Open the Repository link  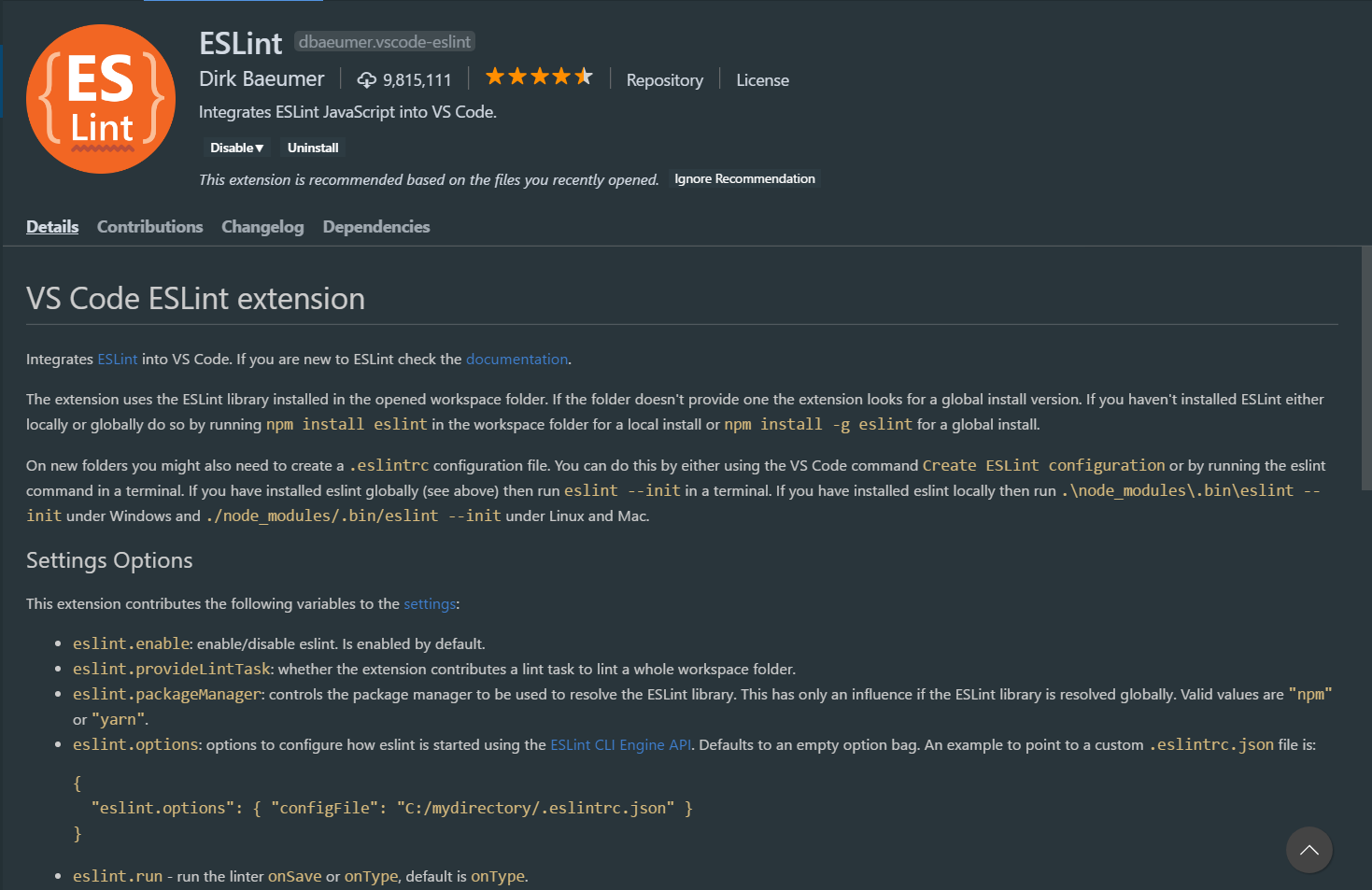[664, 80]
